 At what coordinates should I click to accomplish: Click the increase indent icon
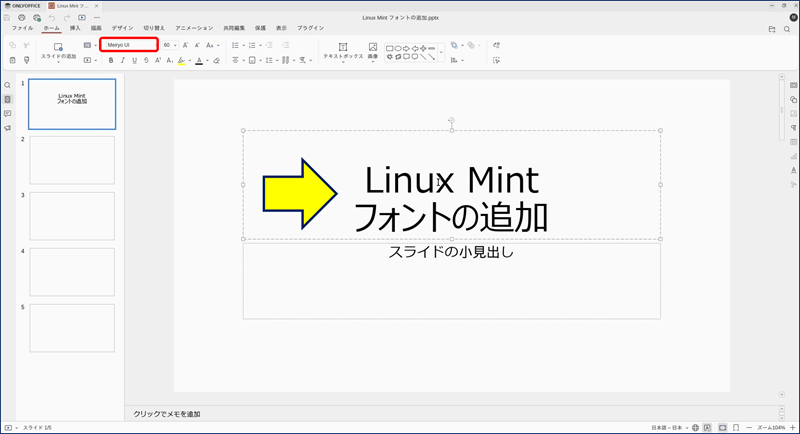click(286, 45)
